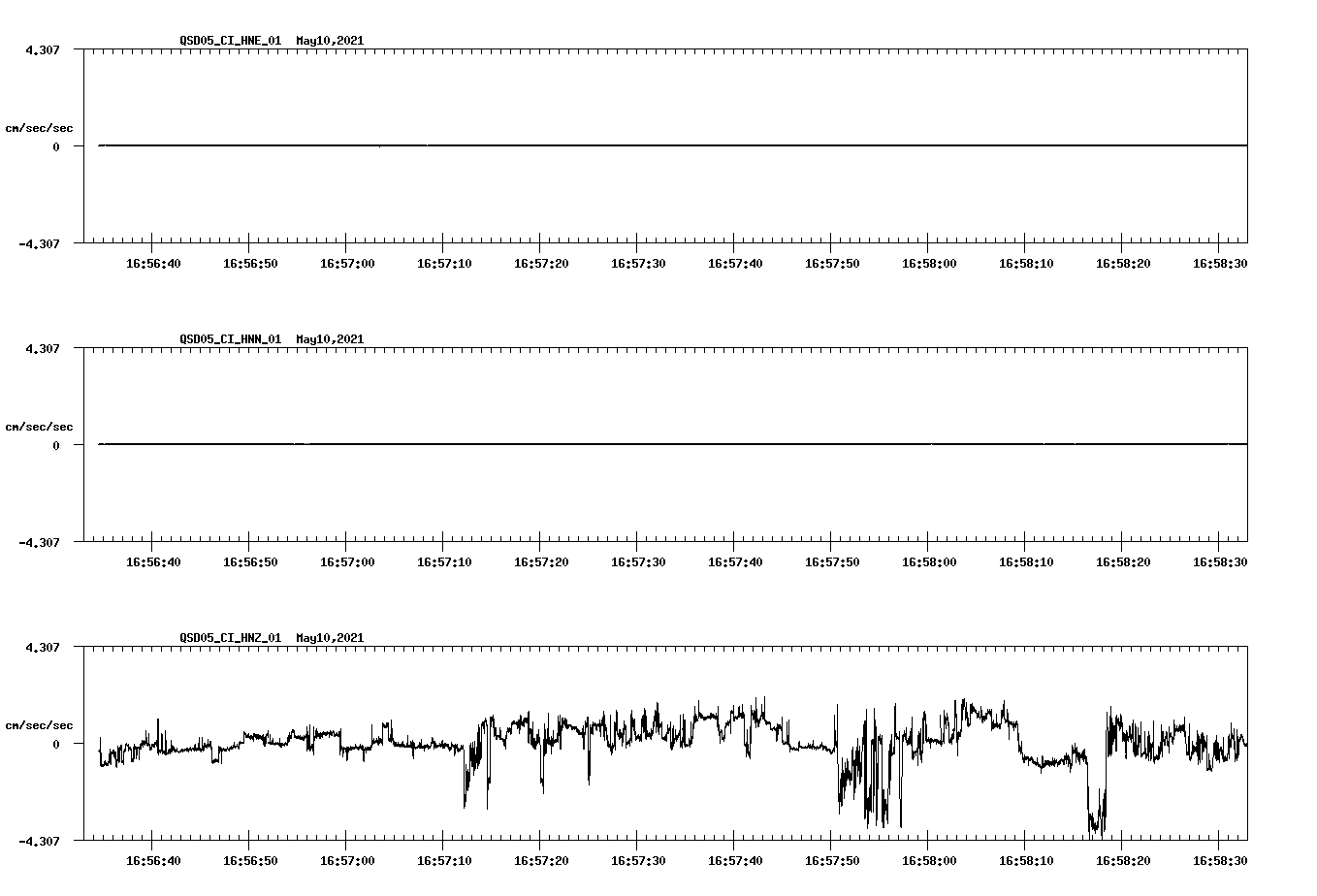This screenshot has width=1317, height=896.
Task: Click the 4.307 amplitude value on top plot
Action: coord(43,48)
